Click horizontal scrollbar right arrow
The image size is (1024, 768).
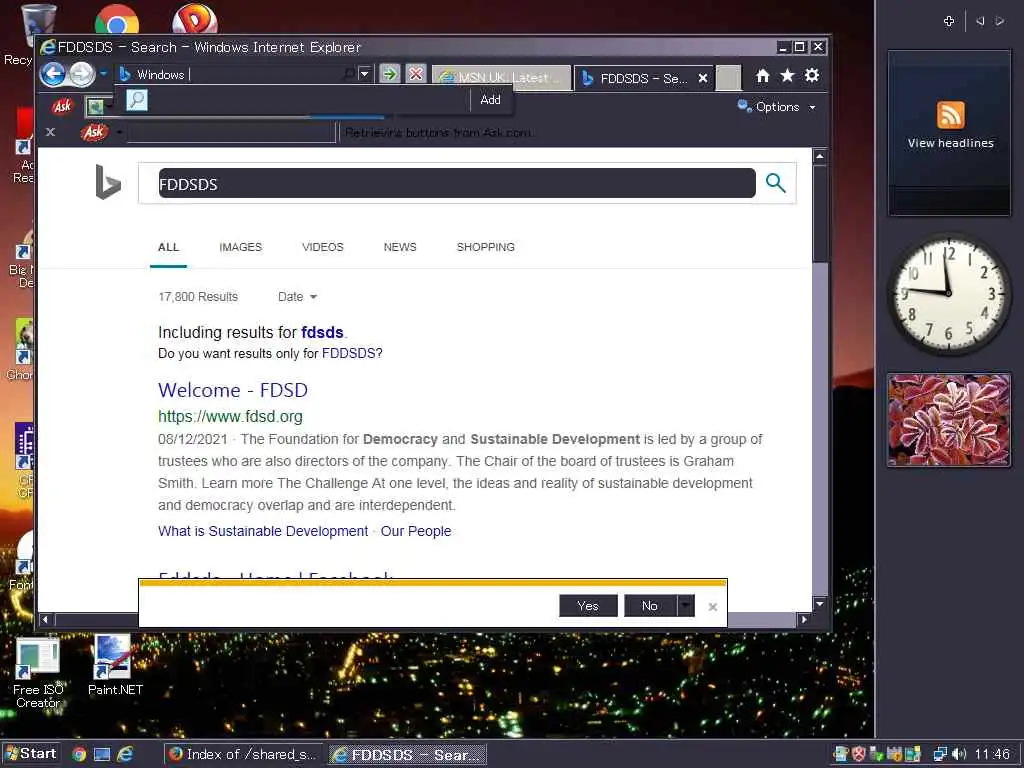tap(804, 619)
